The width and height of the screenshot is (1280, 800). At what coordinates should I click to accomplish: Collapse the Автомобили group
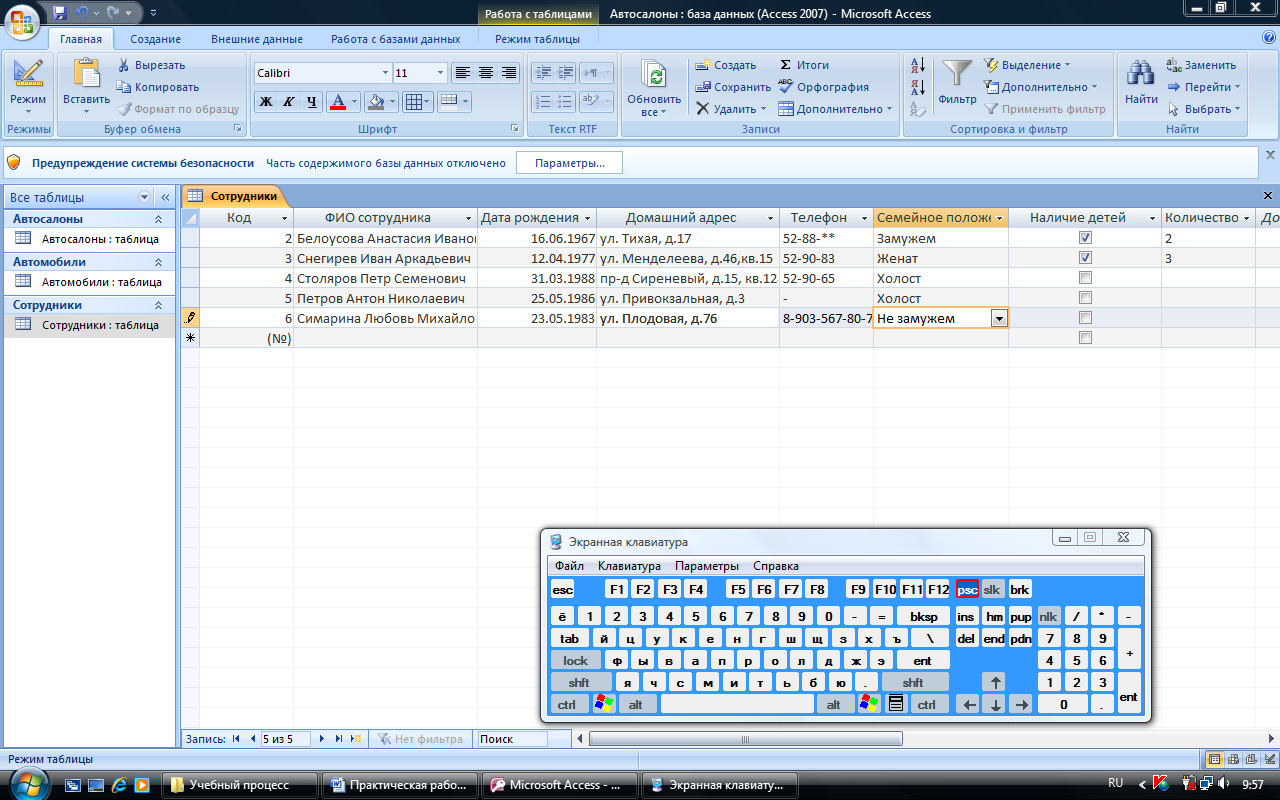157,262
